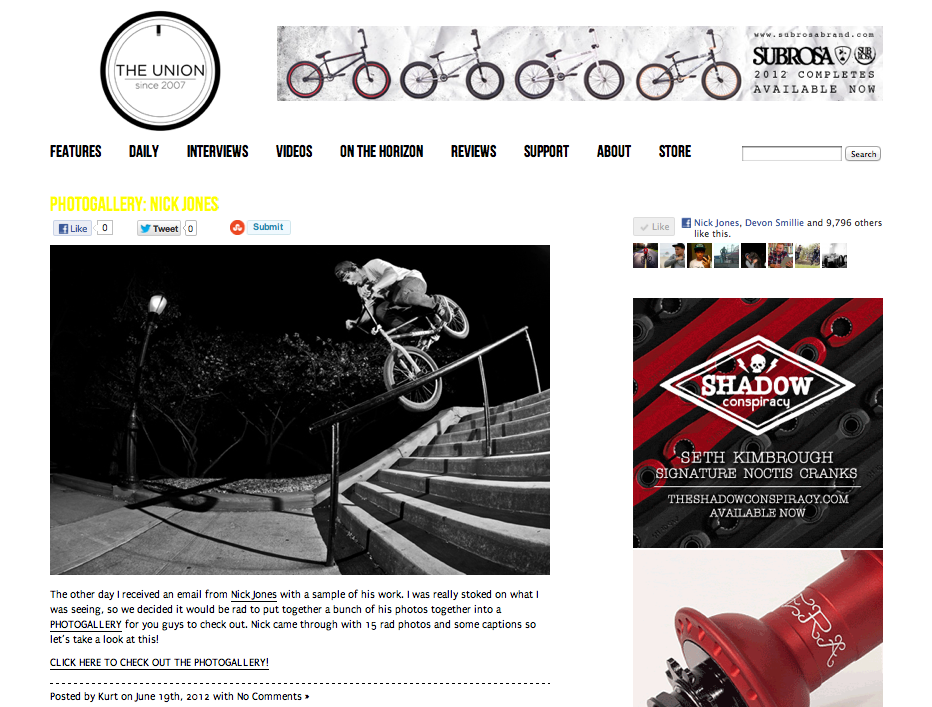Click the Facebook Like button under title

tap(73, 228)
